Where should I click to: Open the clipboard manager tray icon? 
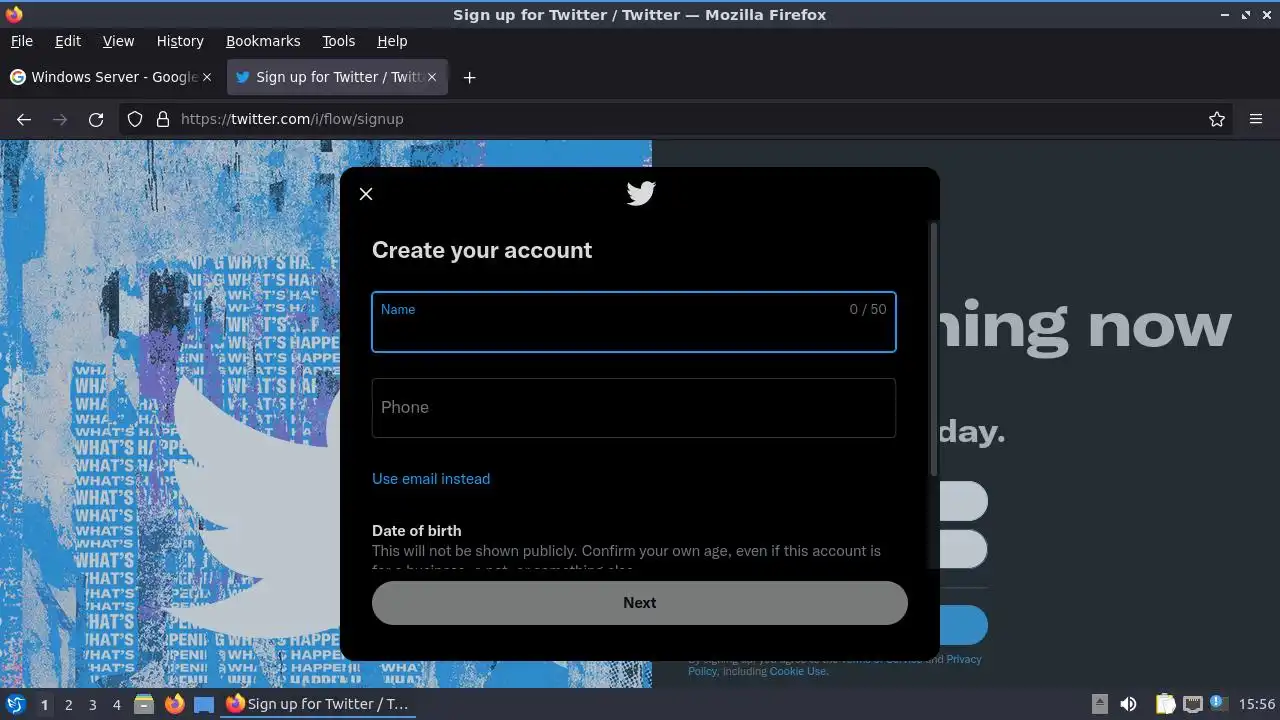tap(1165, 704)
